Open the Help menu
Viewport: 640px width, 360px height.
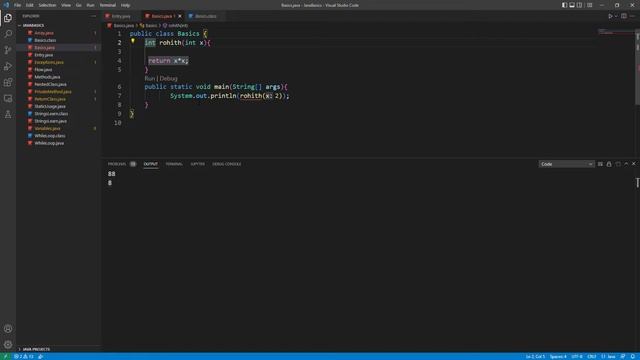click(125, 5)
